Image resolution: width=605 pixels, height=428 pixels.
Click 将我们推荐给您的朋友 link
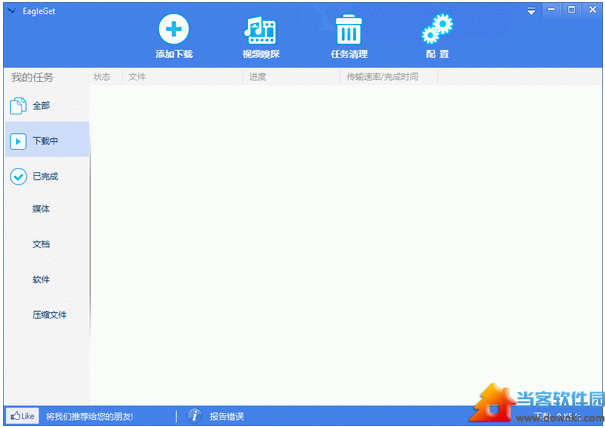[90, 416]
